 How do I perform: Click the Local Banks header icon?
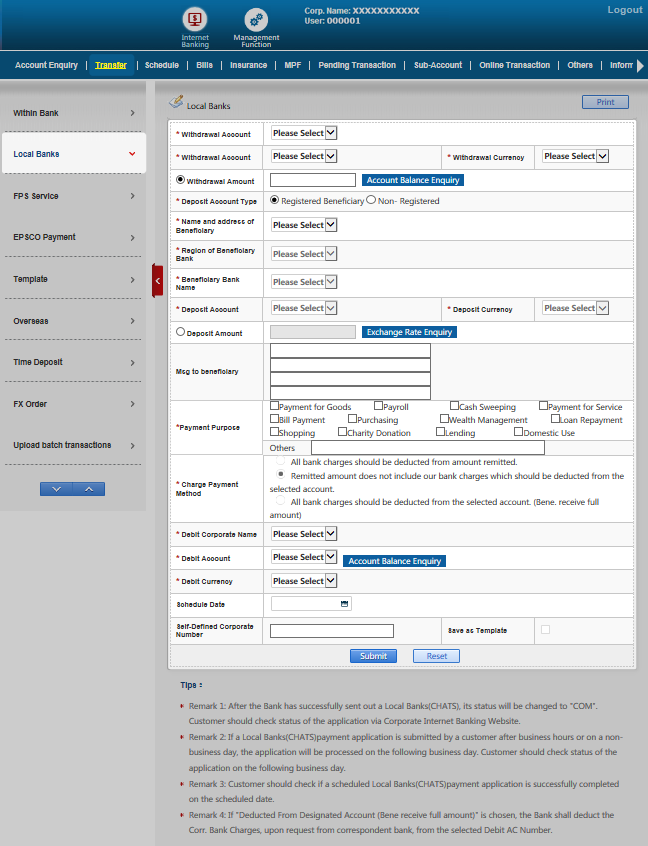tap(176, 102)
